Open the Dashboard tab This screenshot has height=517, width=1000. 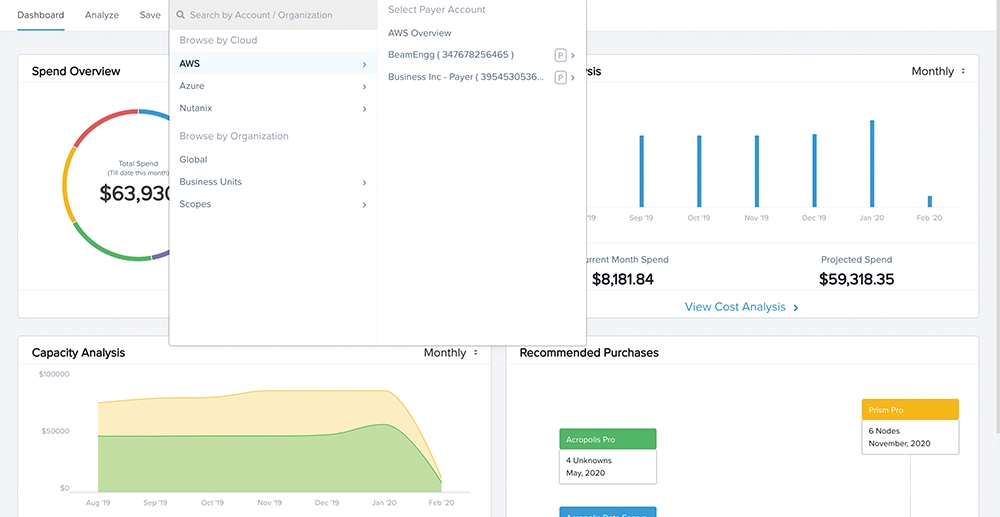[x=41, y=15]
